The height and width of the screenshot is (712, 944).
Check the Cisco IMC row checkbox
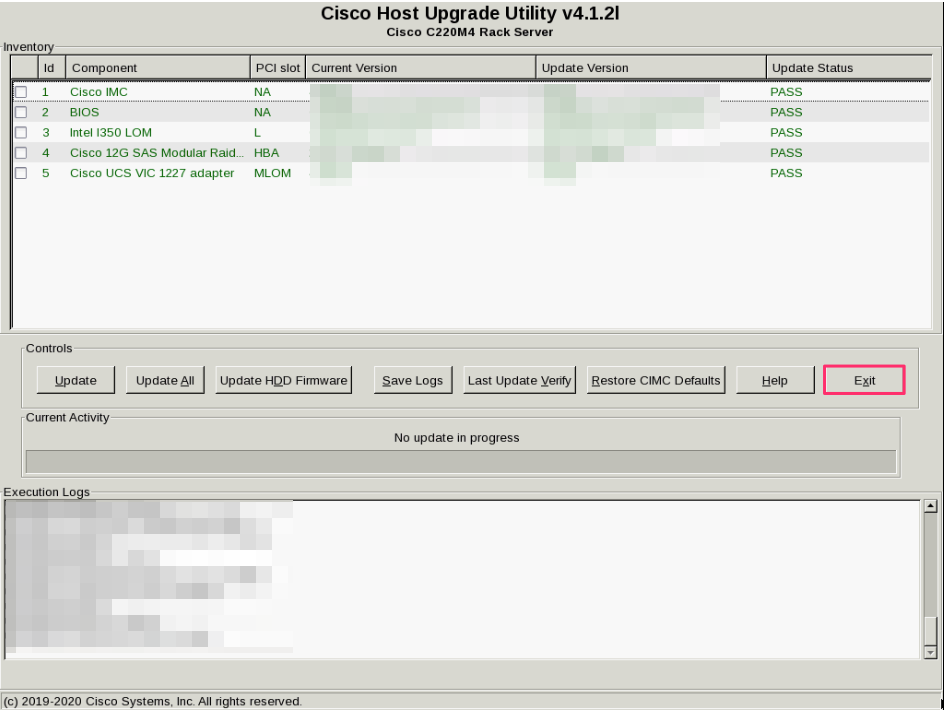click(21, 92)
